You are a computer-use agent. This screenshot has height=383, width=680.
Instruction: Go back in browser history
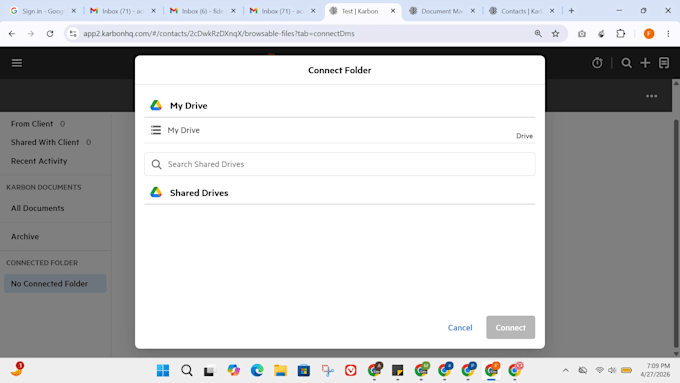pos(12,33)
